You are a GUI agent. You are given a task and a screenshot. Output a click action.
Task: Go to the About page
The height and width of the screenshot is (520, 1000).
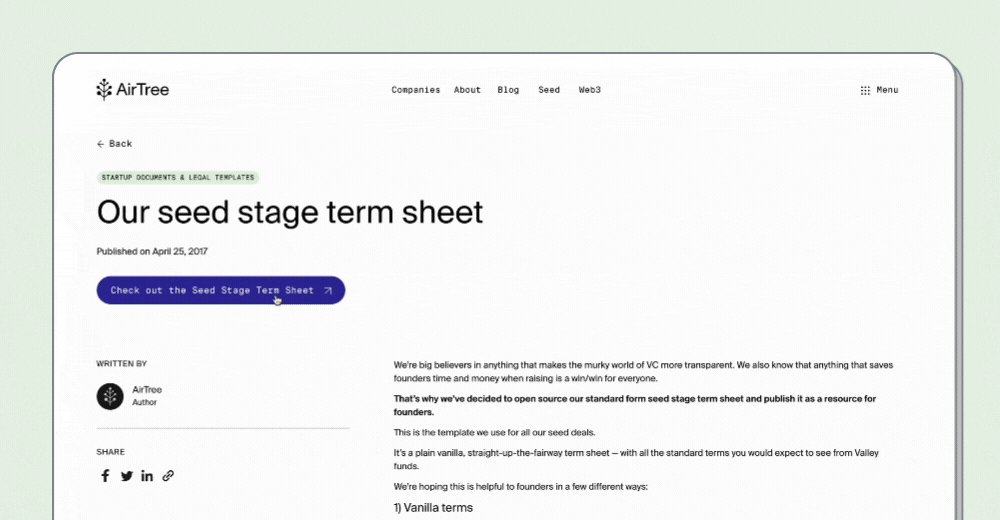click(467, 90)
